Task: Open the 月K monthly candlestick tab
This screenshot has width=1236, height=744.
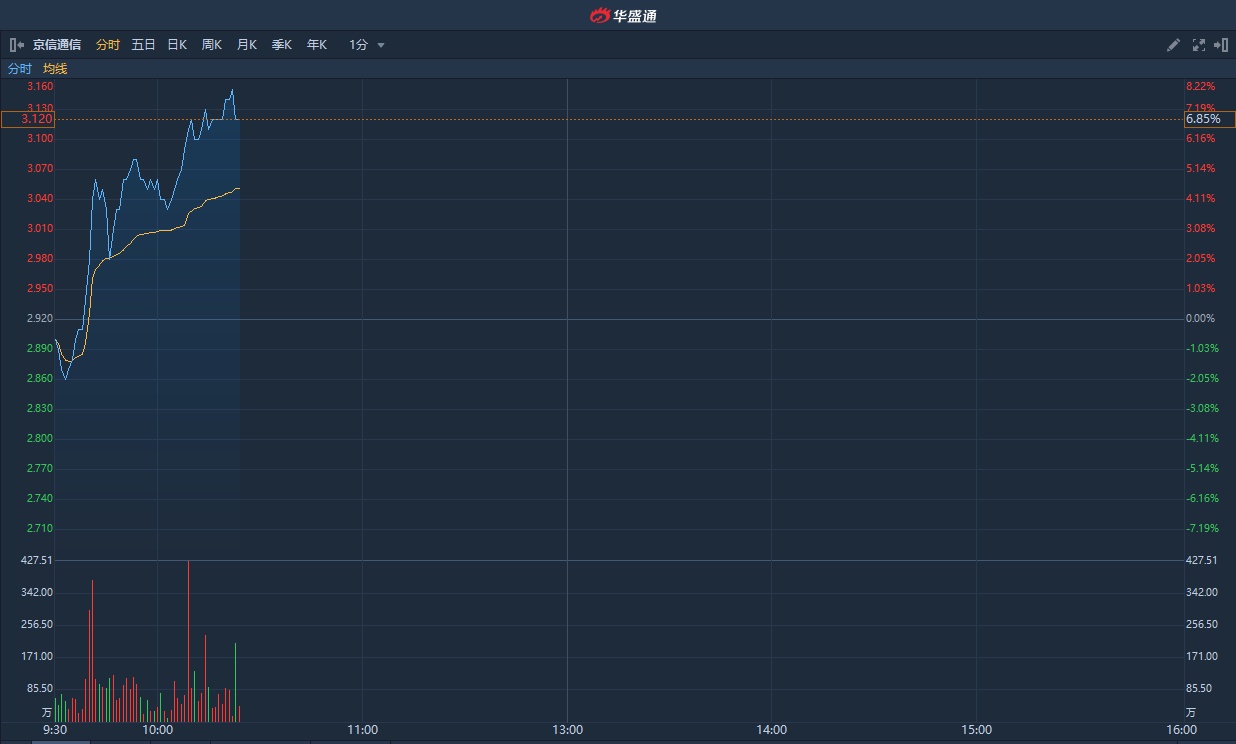Action: pos(247,45)
